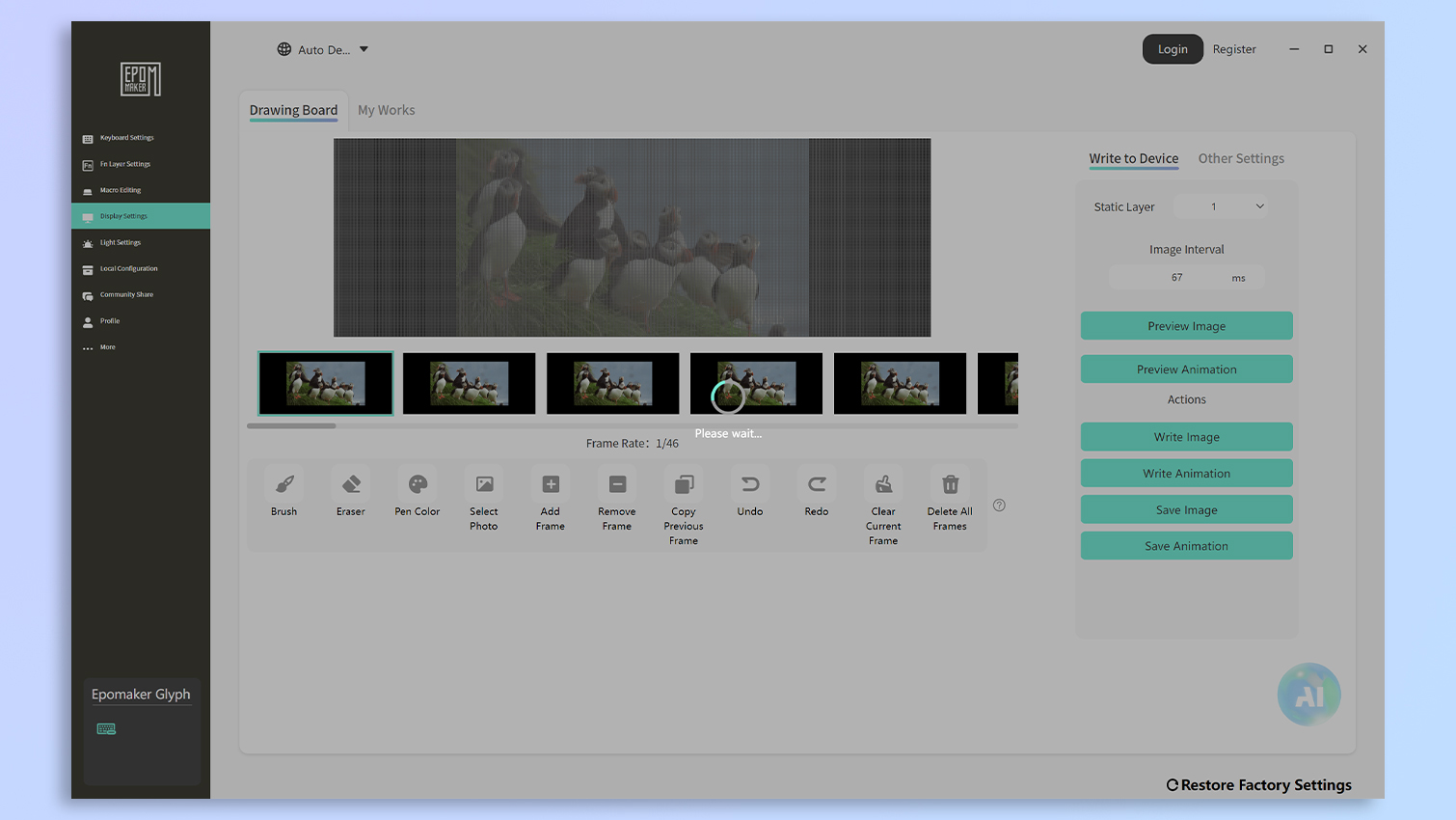Select the second frame thumbnail
Image resolution: width=1456 pixels, height=820 pixels.
tap(469, 383)
